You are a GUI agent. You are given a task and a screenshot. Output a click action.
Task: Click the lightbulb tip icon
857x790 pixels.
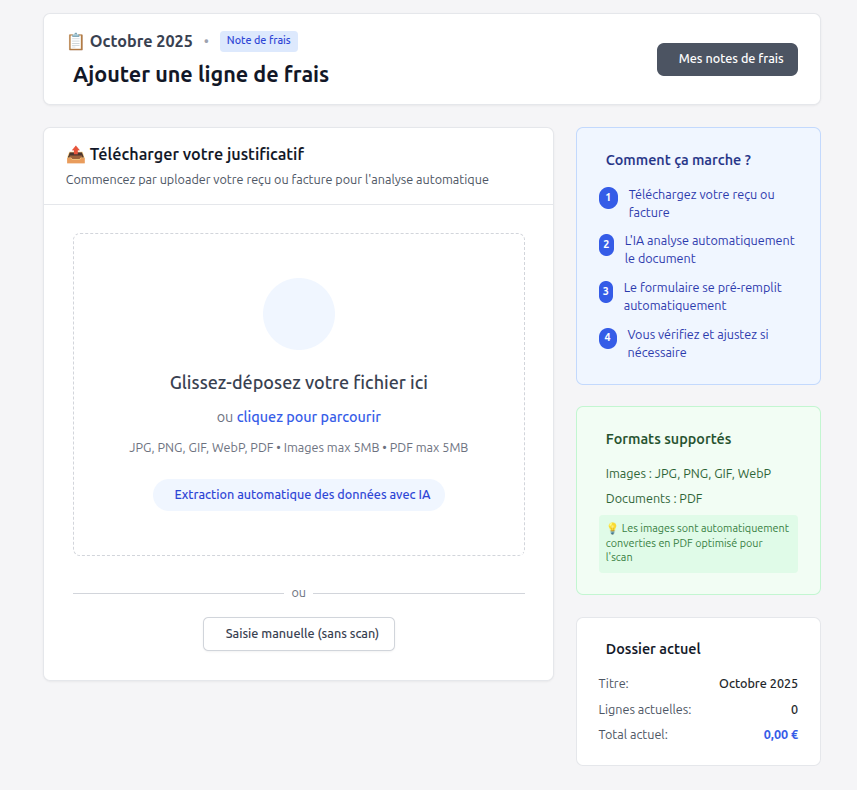(612, 528)
